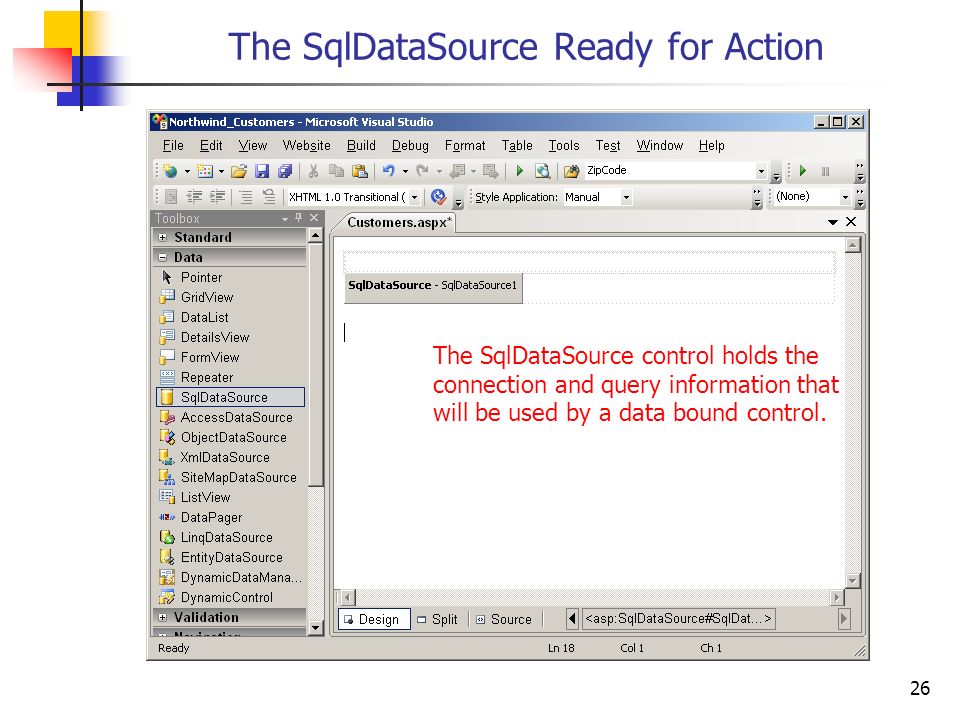Open the Debug menu
The width and height of the screenshot is (960, 720).
pos(410,146)
